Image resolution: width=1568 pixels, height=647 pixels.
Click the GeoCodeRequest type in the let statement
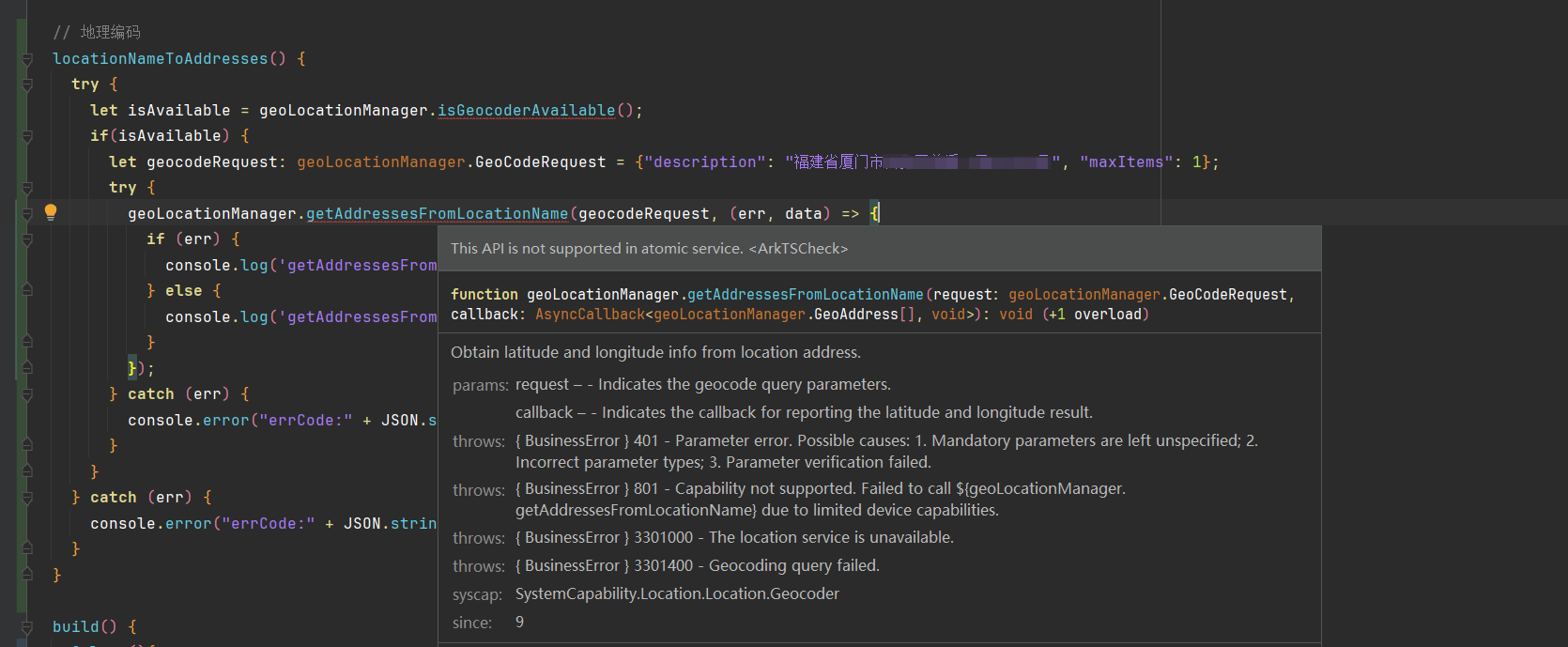(x=540, y=162)
